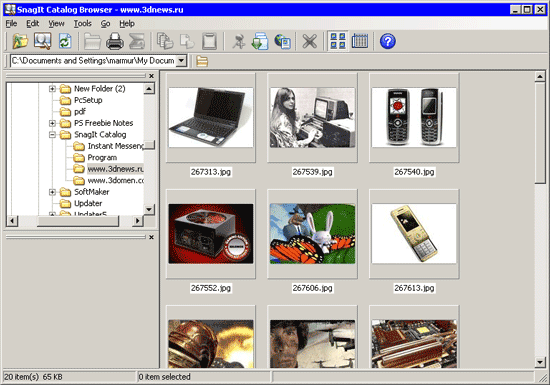The width and height of the screenshot is (550, 385).
Task: Open the File menu
Action: (11, 23)
